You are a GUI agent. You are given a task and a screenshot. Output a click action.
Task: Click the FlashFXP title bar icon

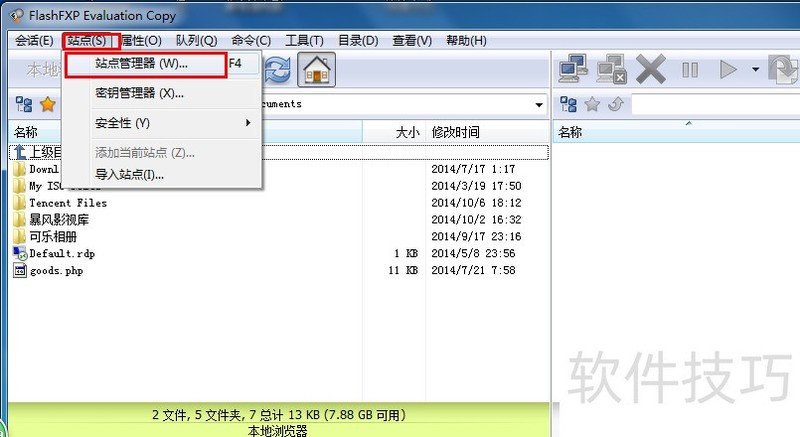[x=17, y=15]
